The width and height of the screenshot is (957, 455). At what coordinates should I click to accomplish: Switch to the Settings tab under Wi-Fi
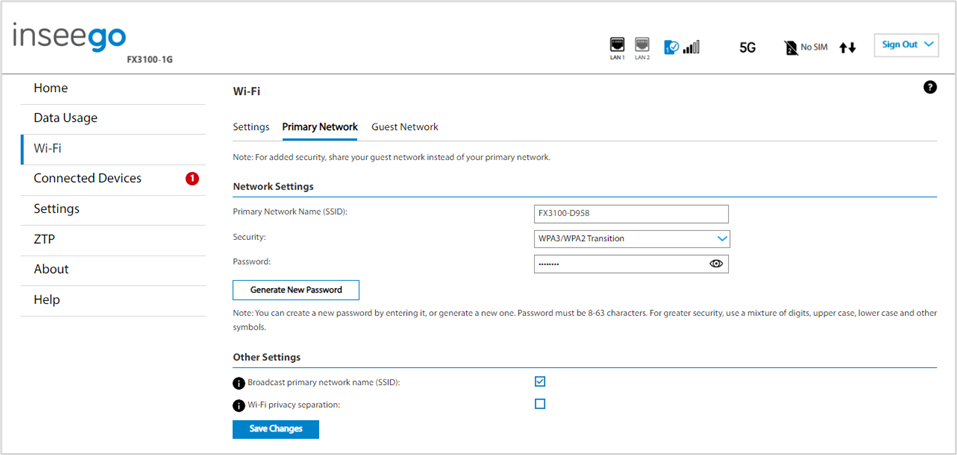coord(251,127)
